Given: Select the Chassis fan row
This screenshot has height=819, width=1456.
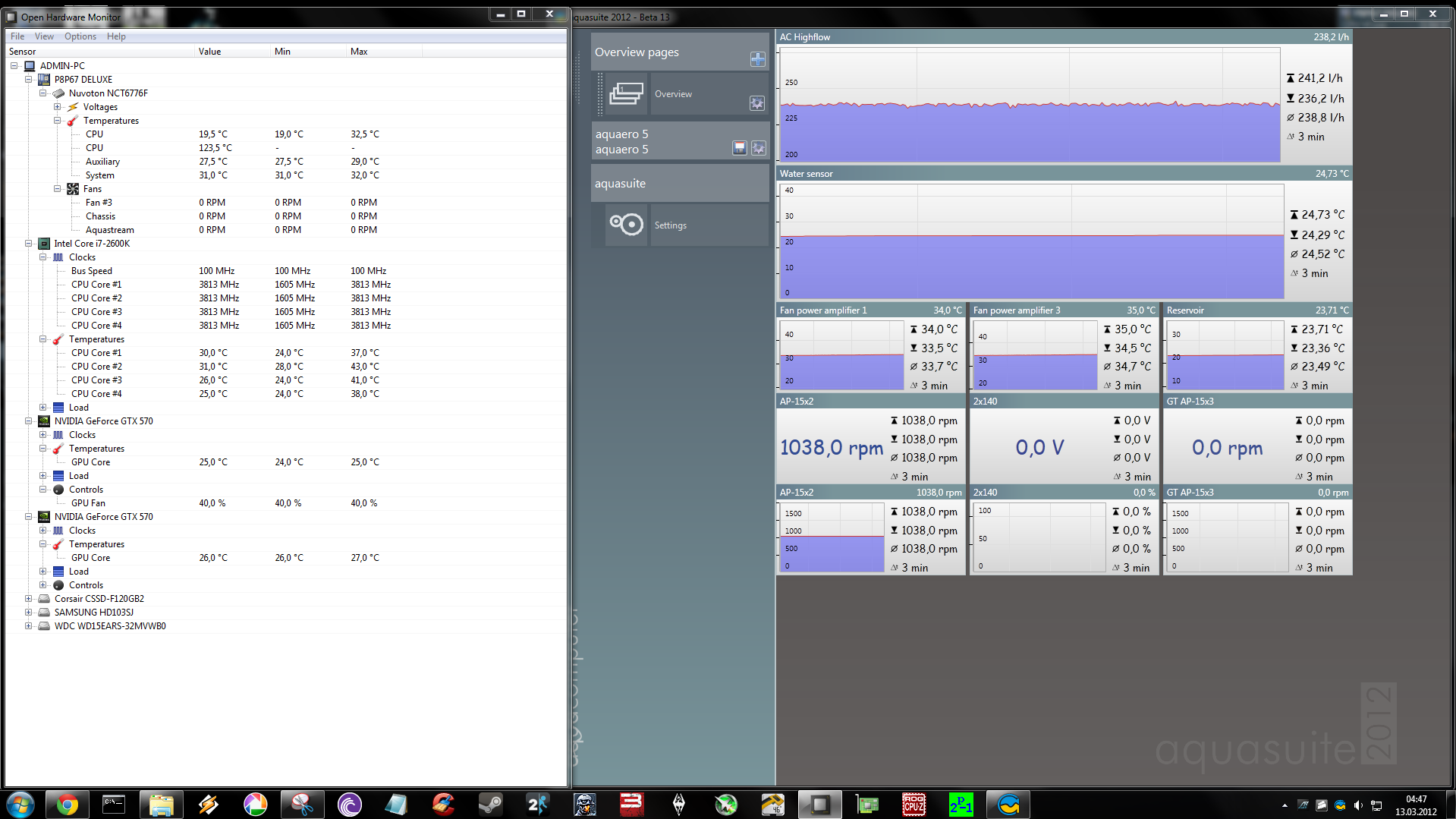Looking at the screenshot, I should [x=285, y=216].
